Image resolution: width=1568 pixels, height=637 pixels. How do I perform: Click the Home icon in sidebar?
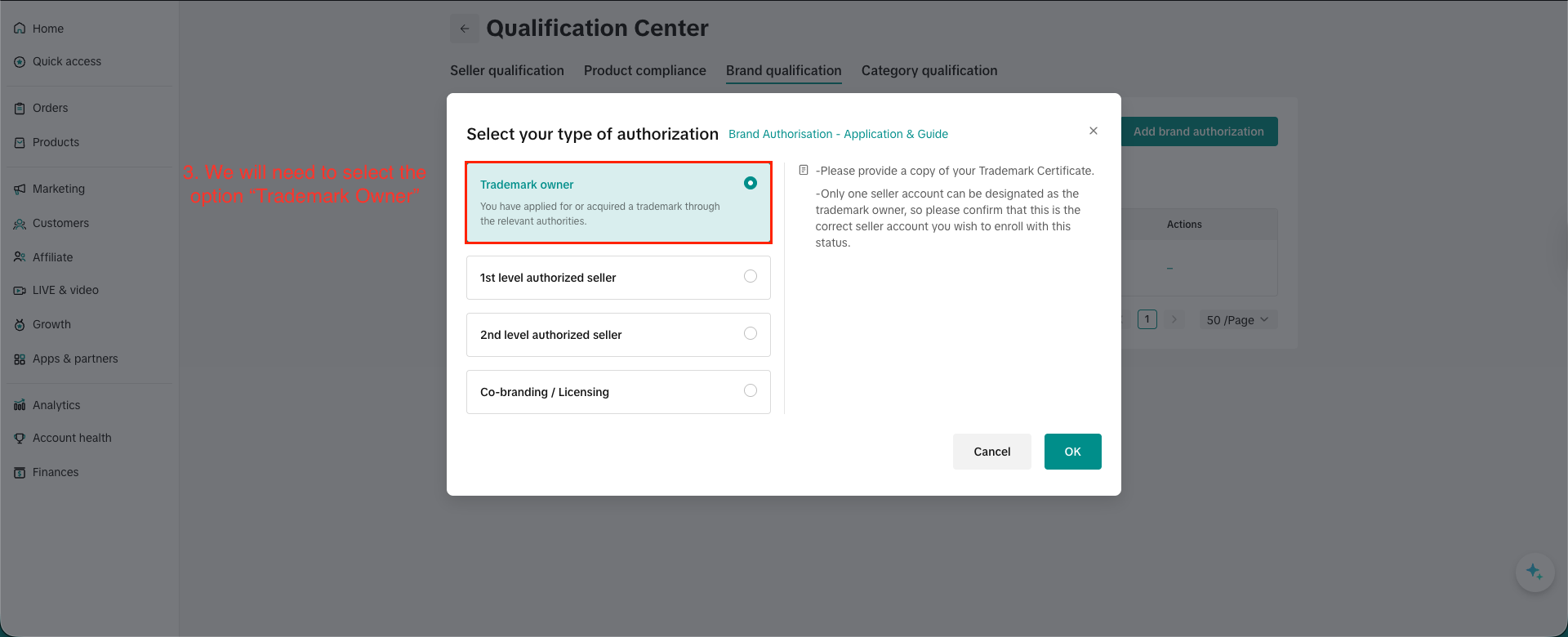[x=20, y=29]
